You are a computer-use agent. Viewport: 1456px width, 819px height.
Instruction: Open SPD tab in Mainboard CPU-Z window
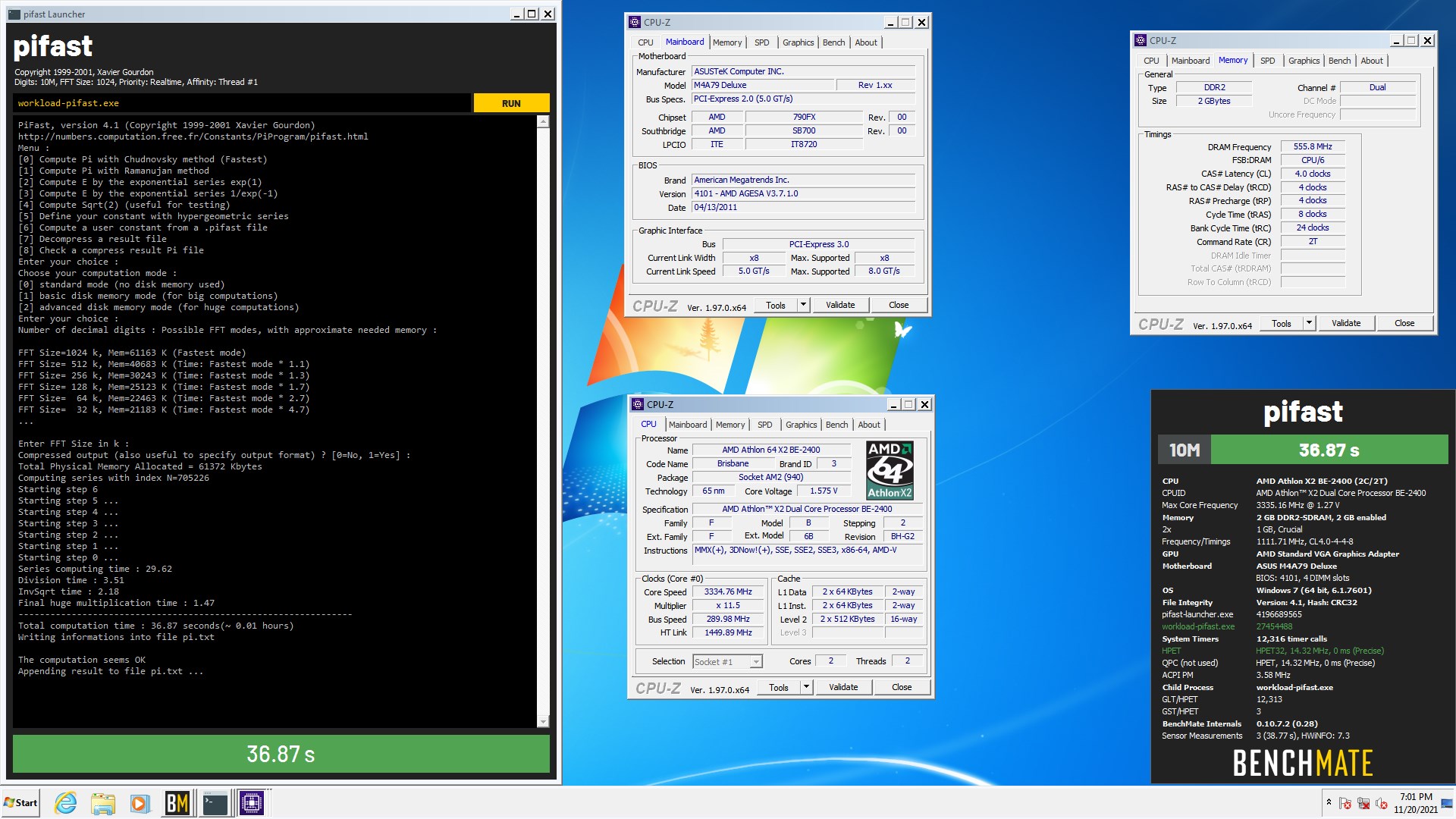click(761, 42)
